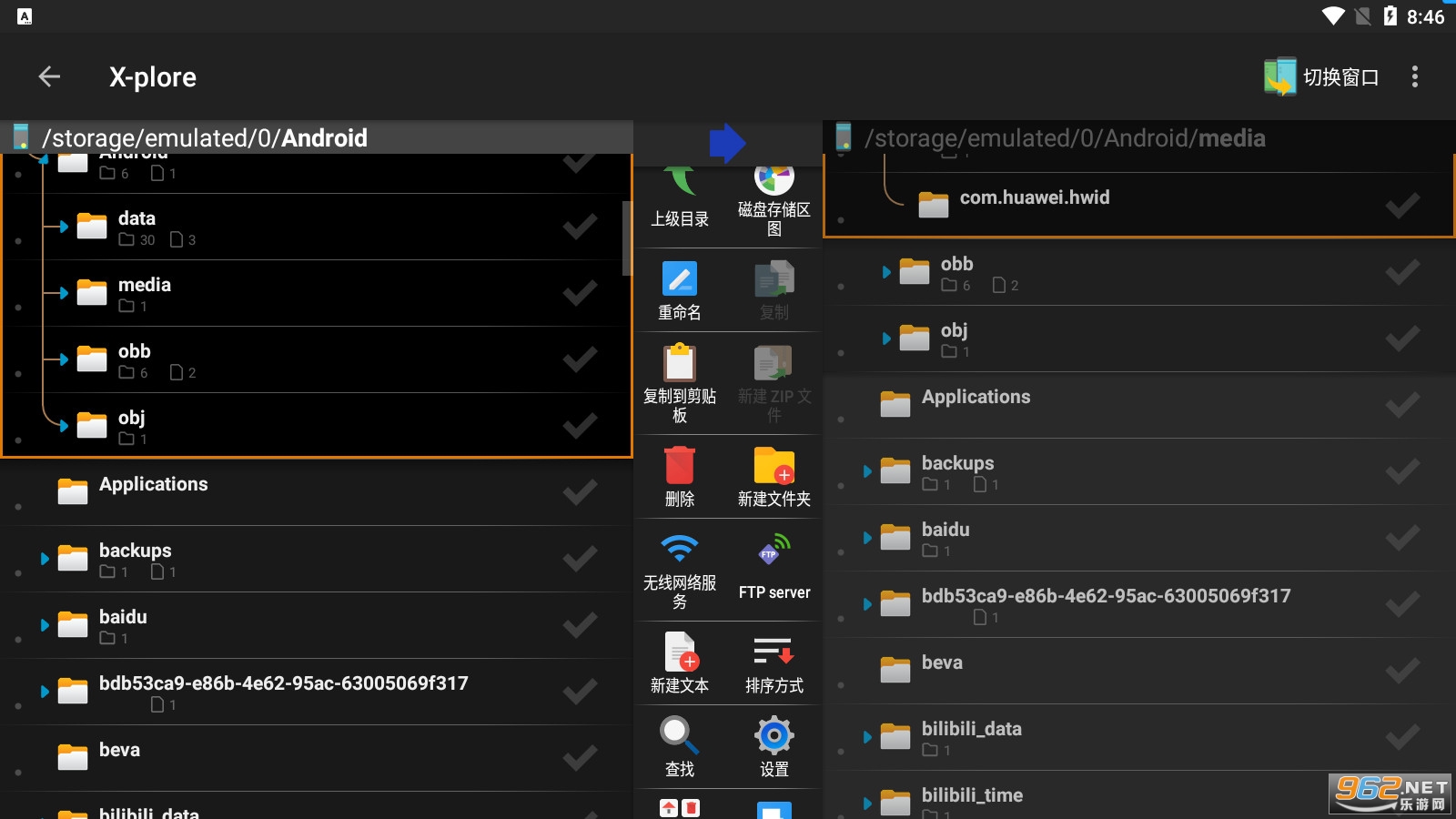Select the beva row in left pane
1456x819 pixels.
click(x=317, y=758)
